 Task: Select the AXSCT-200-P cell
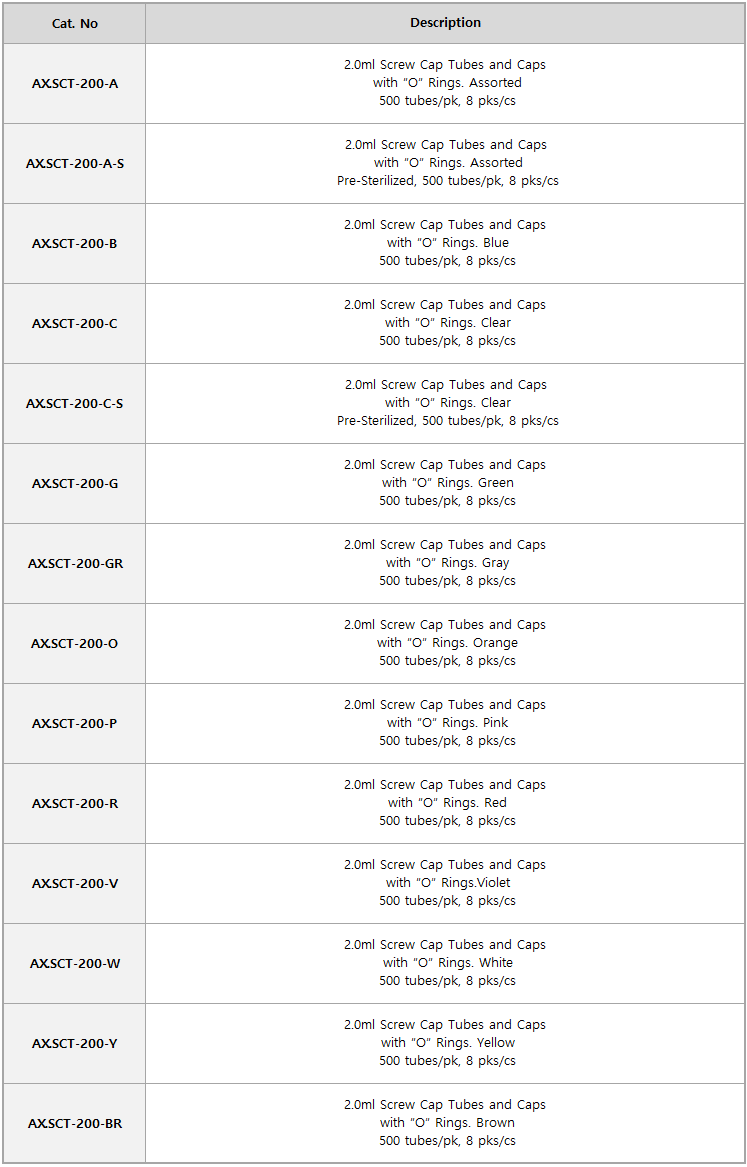click(x=74, y=723)
